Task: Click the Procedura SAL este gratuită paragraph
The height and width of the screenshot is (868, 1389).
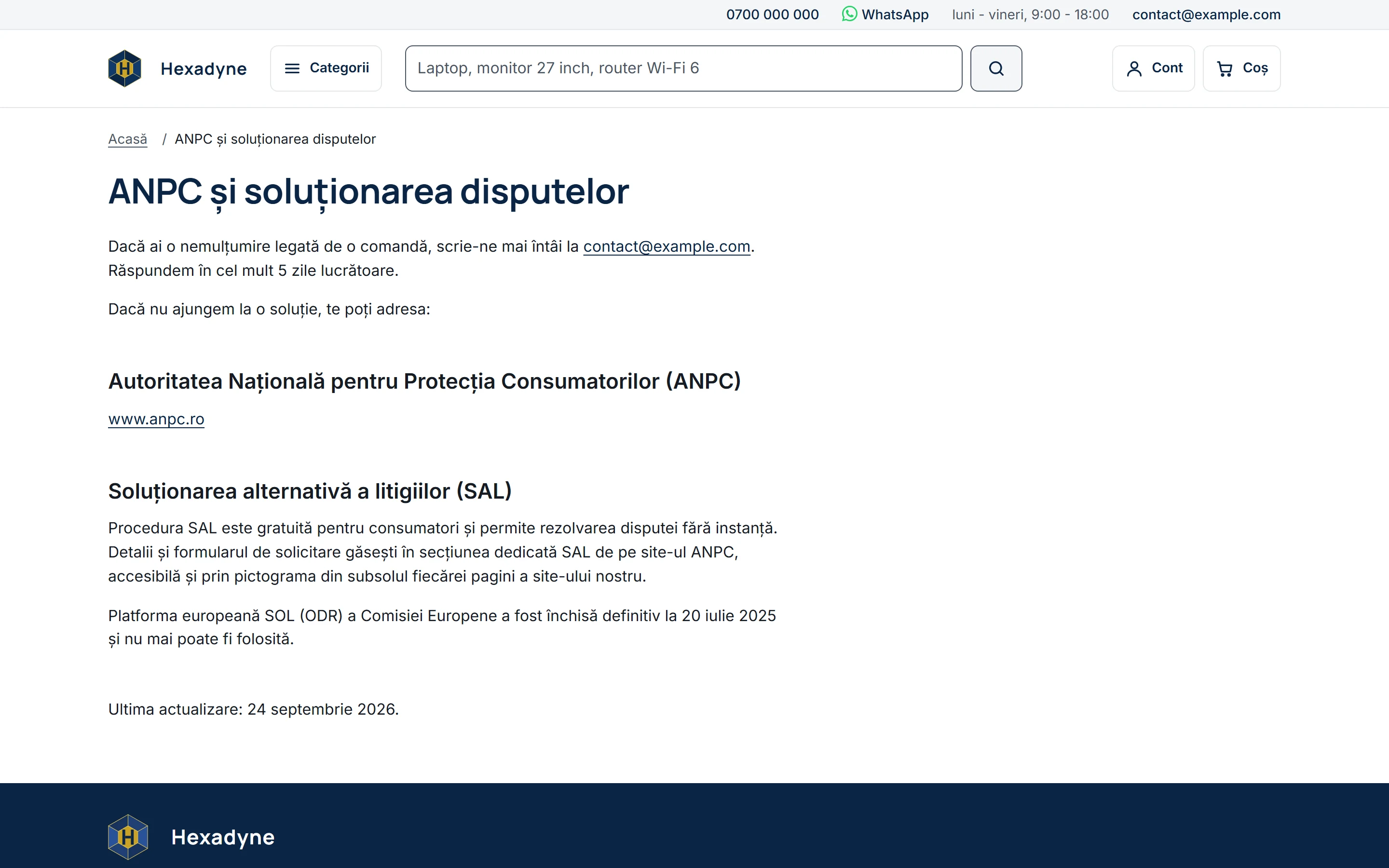Action: (443, 552)
